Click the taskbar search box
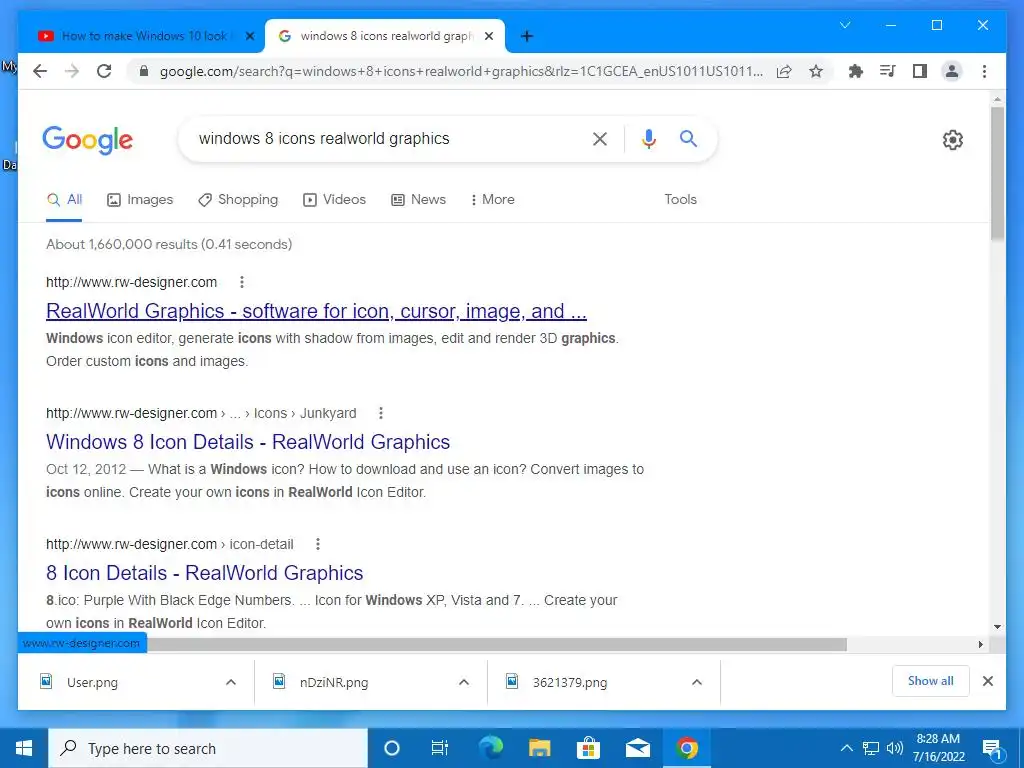The width and height of the screenshot is (1024, 768). pos(208,748)
